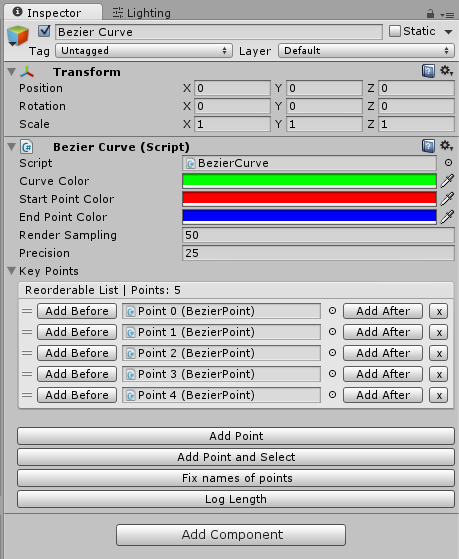Image resolution: width=459 pixels, height=559 pixels.
Task: Click the Point 2 (BezierPoint) object field
Action: point(221,353)
